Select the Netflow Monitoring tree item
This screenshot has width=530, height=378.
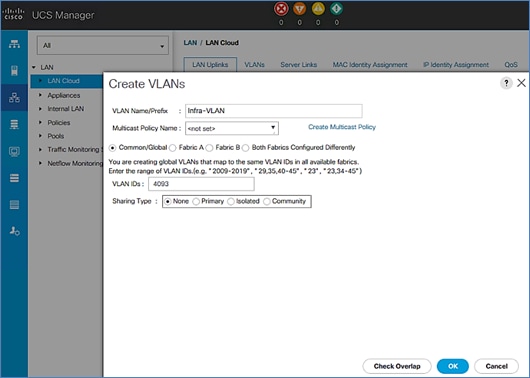pyautogui.click(x=75, y=163)
